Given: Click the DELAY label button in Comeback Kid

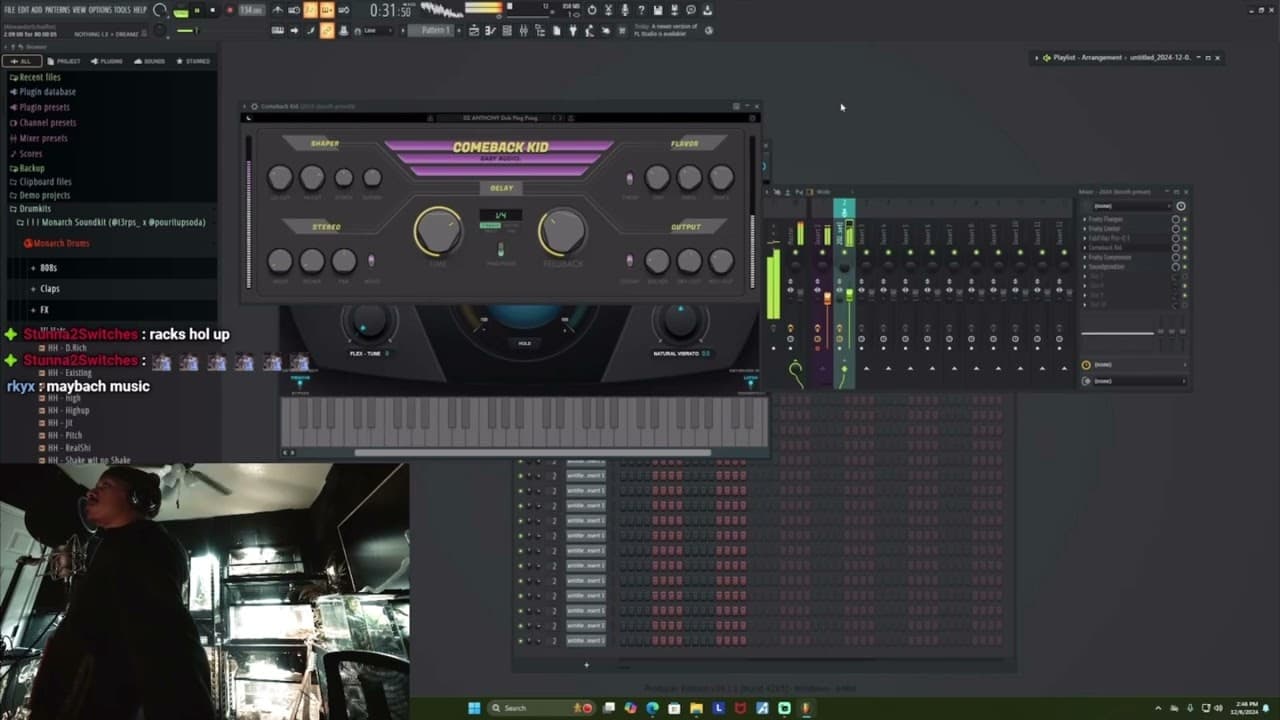Looking at the screenshot, I should [501, 188].
